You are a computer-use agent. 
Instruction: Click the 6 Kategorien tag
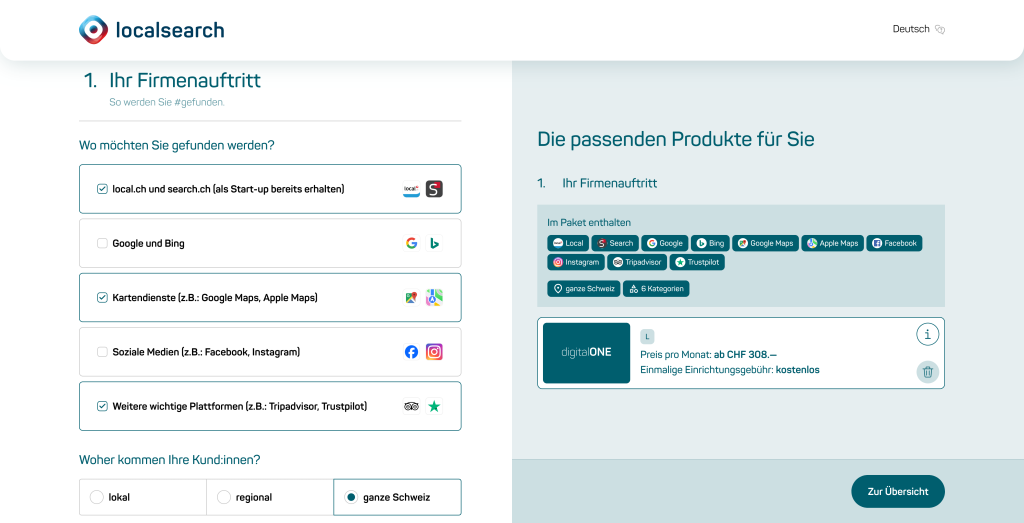click(x=656, y=289)
